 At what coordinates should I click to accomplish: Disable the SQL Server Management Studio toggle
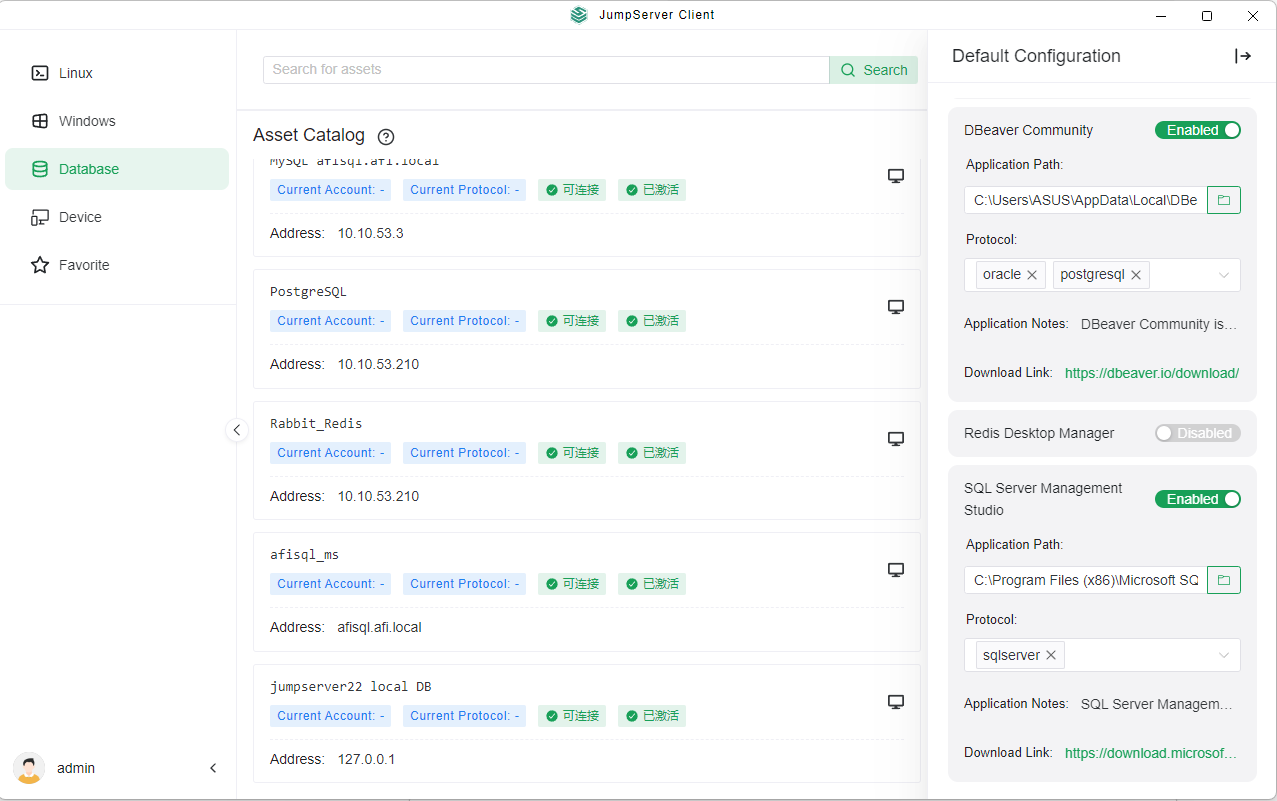coord(1198,499)
